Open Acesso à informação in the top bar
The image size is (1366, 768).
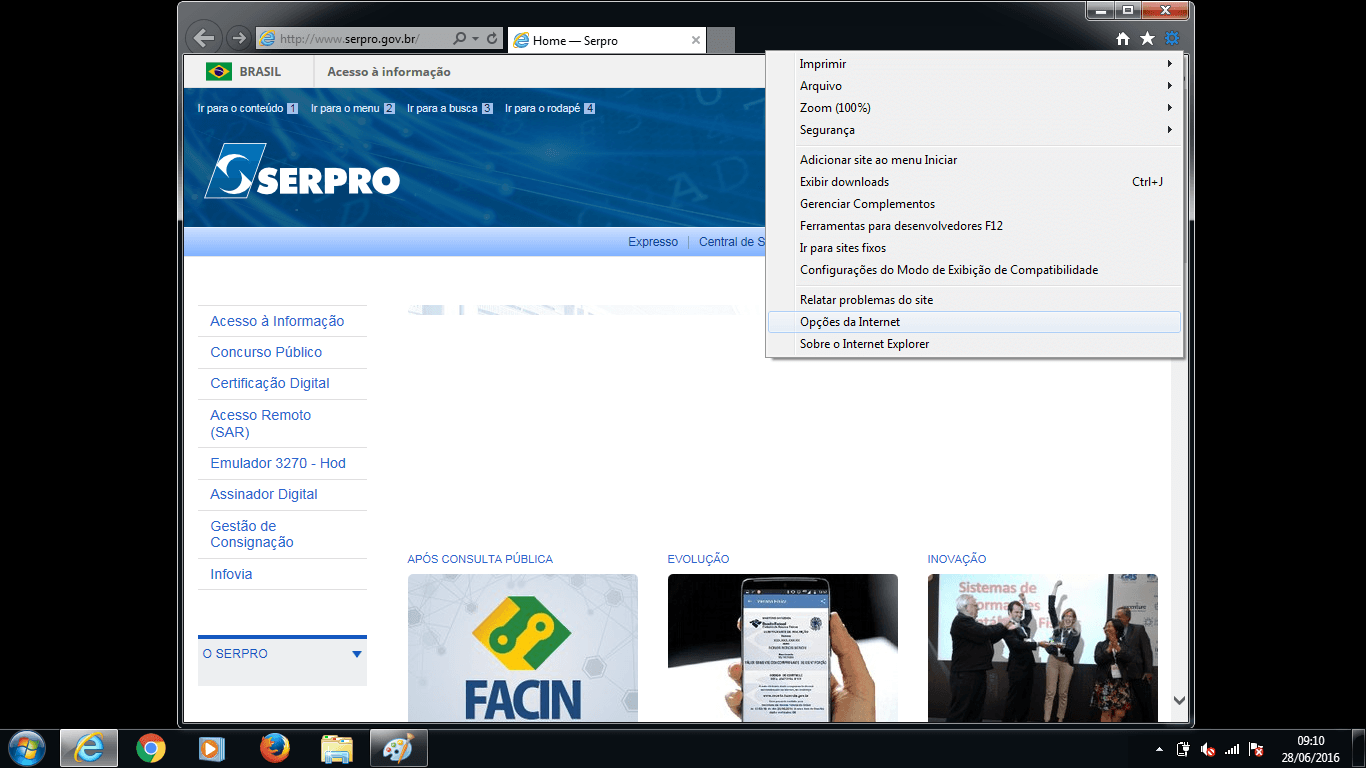pos(389,72)
